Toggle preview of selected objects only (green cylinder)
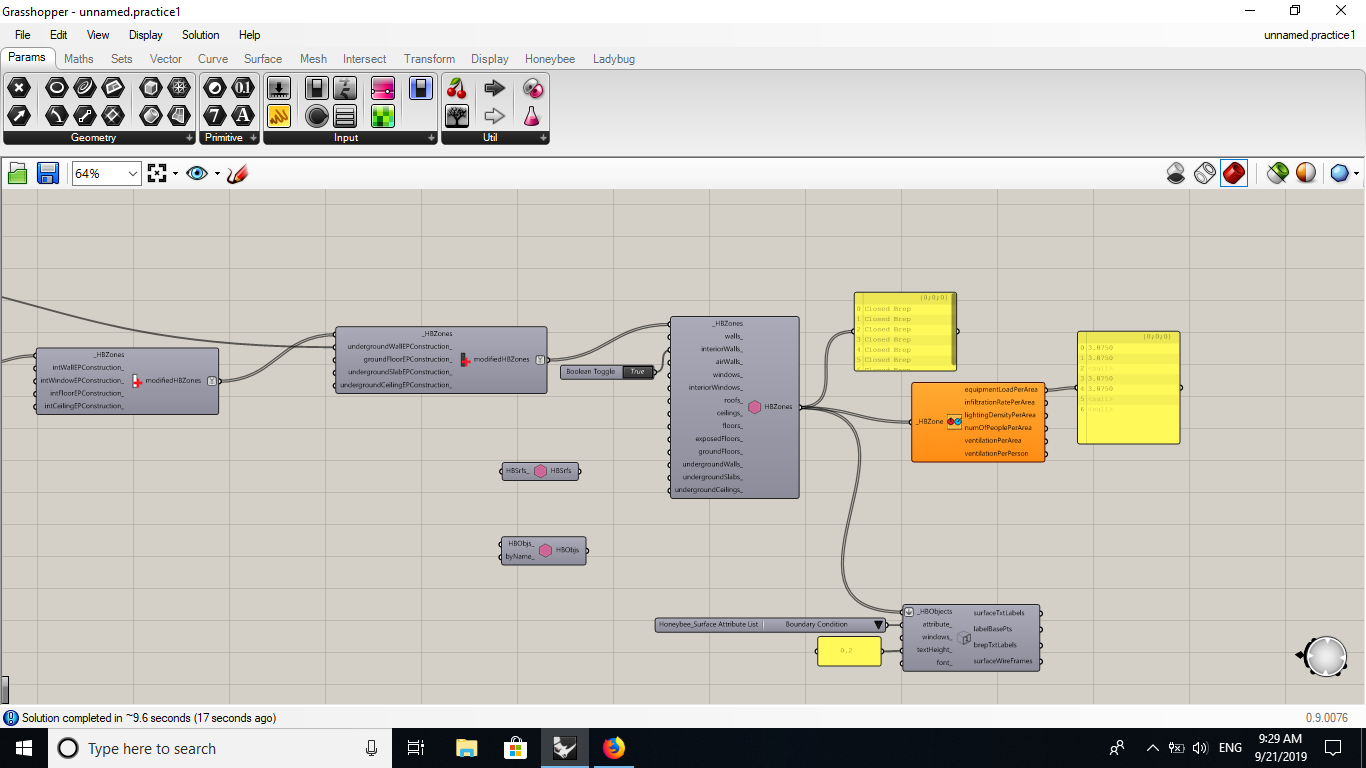Viewport: 1366px width, 768px height. [x=1277, y=173]
